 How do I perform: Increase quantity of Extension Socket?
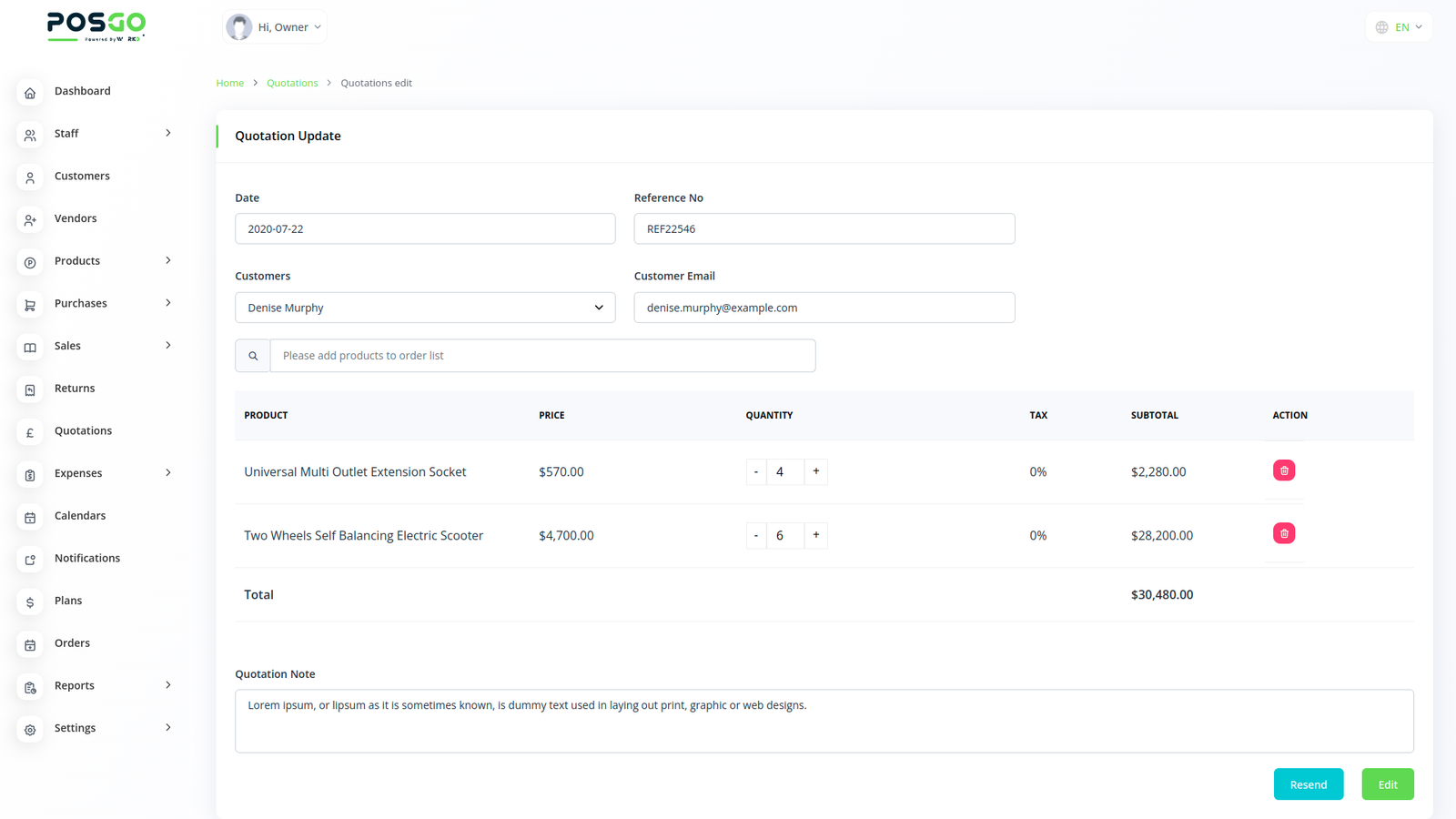[x=816, y=471]
